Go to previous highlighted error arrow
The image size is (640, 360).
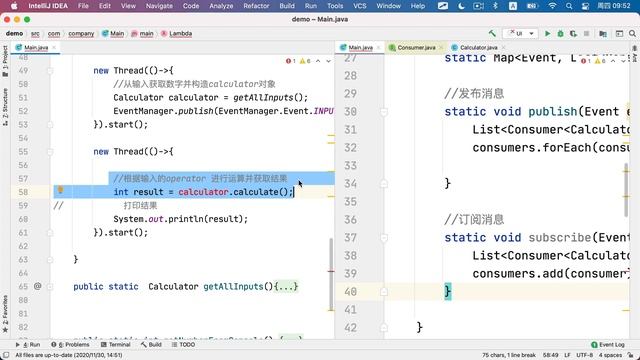click(318, 61)
